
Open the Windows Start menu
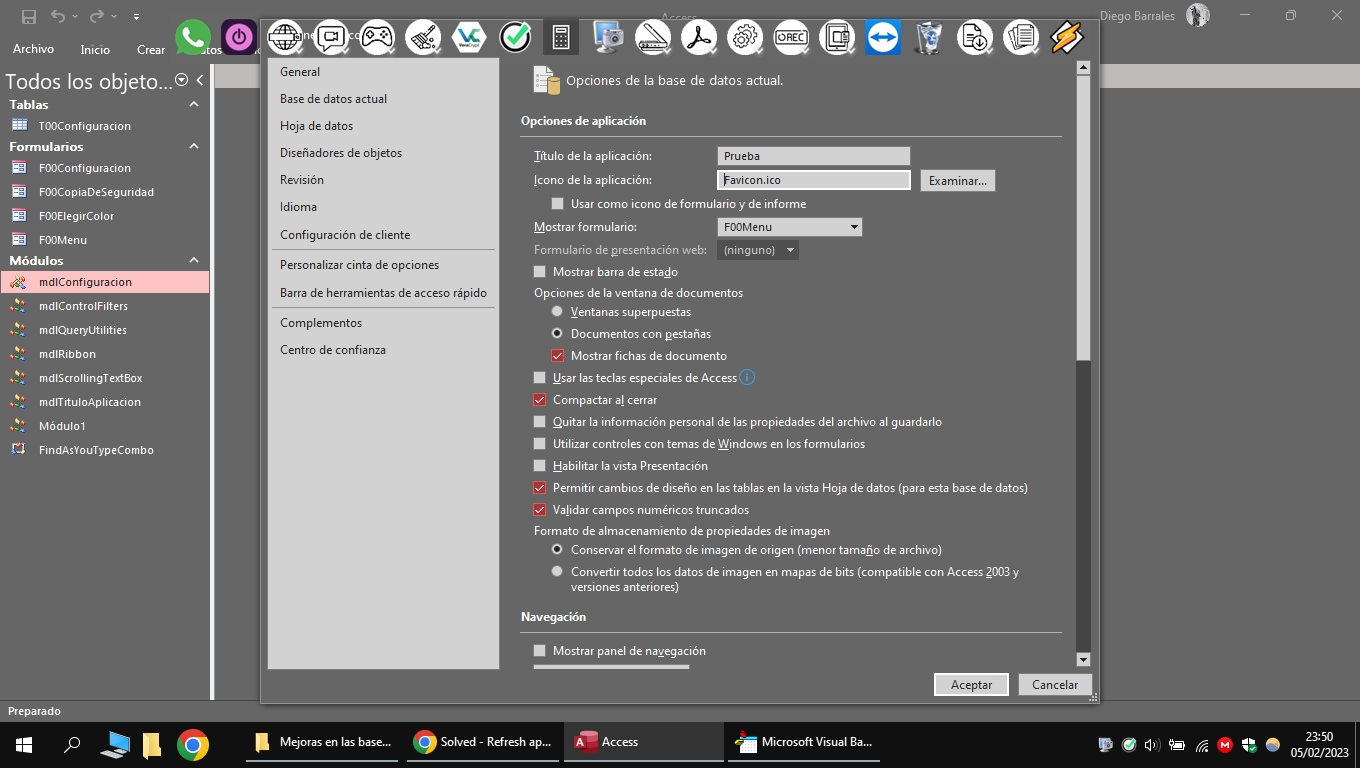click(24, 744)
